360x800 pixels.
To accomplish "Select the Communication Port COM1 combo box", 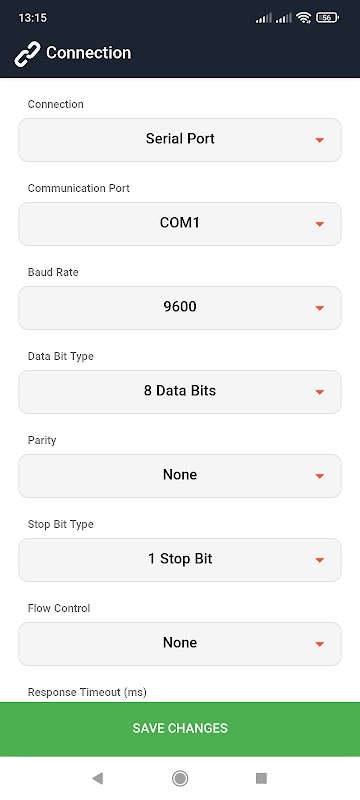I will [180, 224].
